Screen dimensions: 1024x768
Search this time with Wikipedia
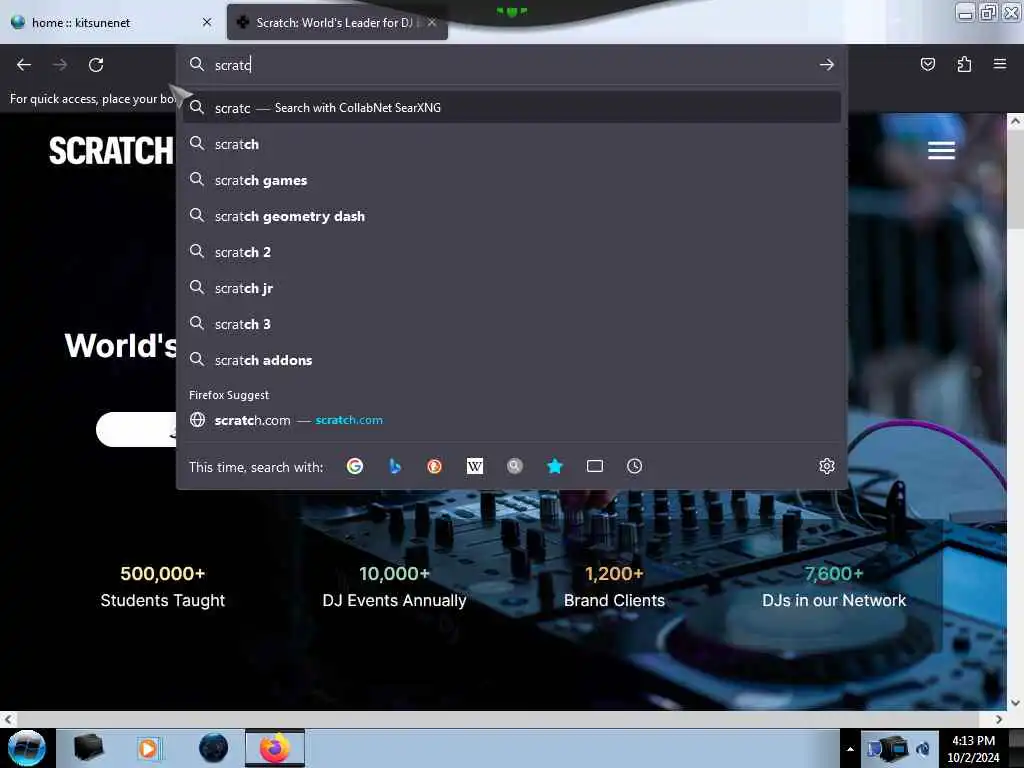tap(475, 466)
